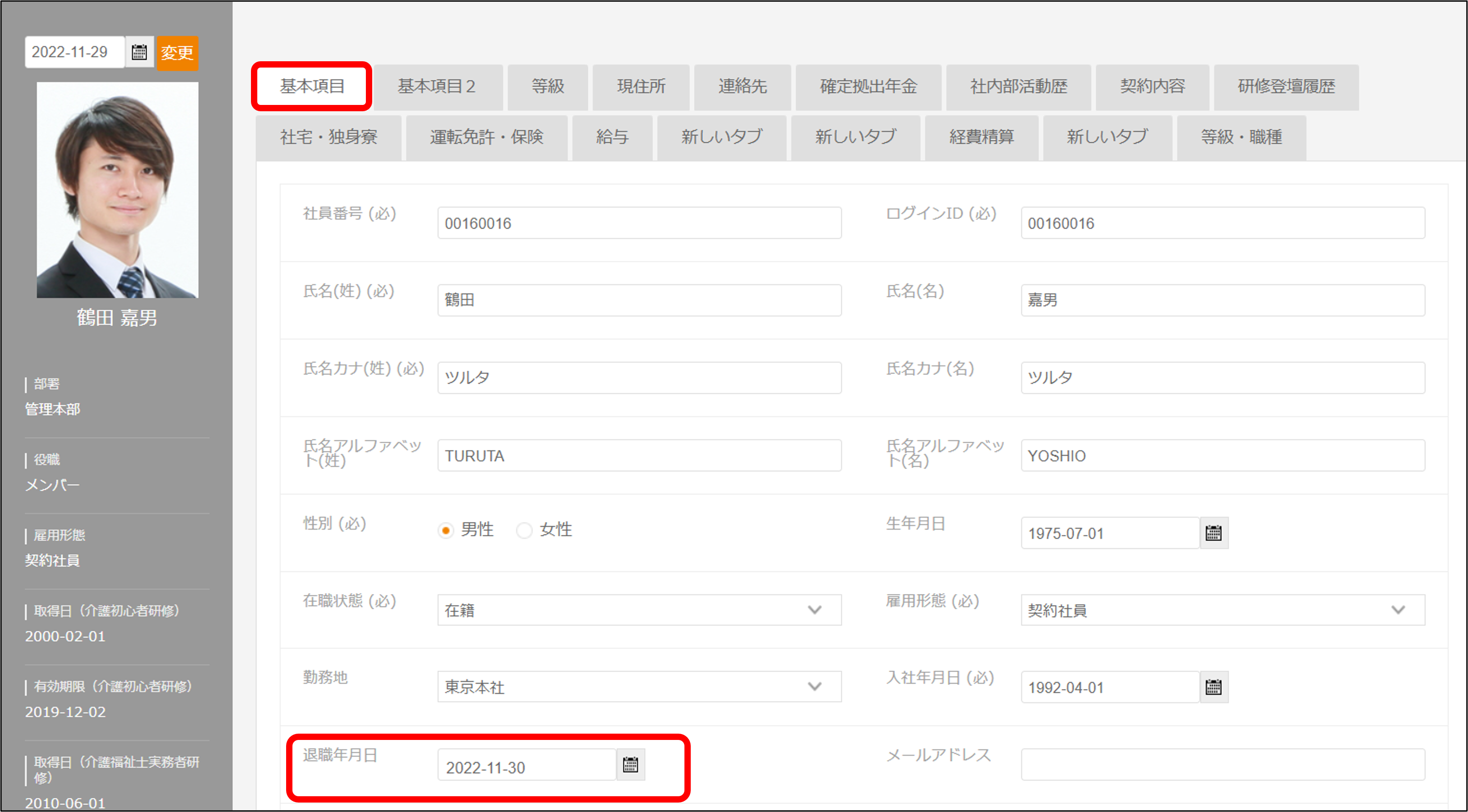
Task: Open calendar icon for 生年月日 field
Action: [x=1213, y=533]
